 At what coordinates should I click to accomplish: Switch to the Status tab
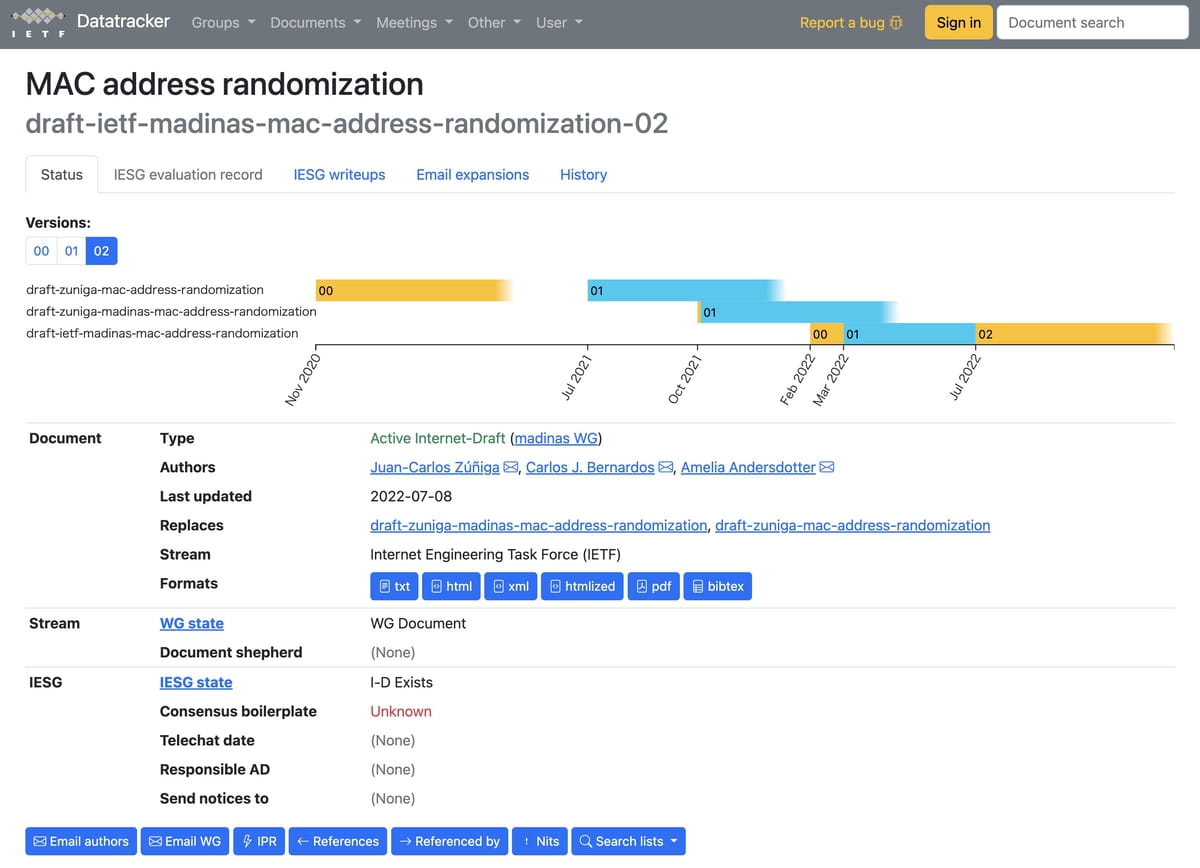62,174
